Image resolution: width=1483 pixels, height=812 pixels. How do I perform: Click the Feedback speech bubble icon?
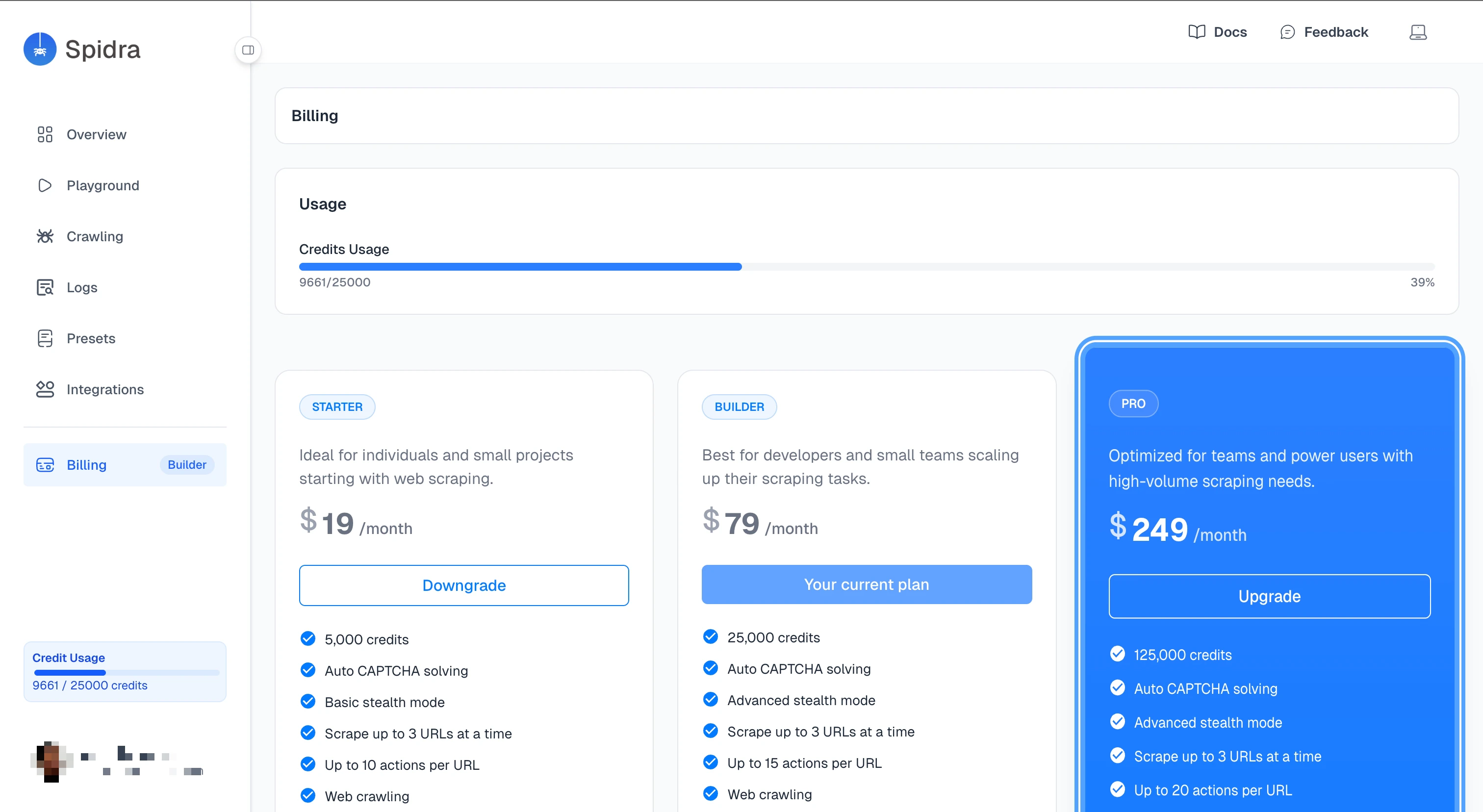click(x=1288, y=32)
